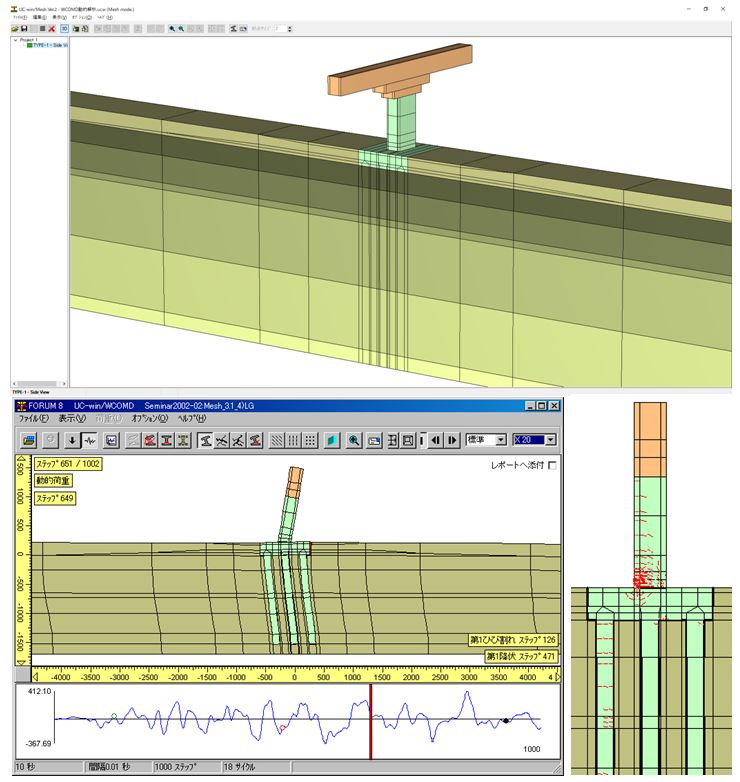Click the 間隔0.01 秒 status bar entry
740x782 pixels.
click(118, 767)
